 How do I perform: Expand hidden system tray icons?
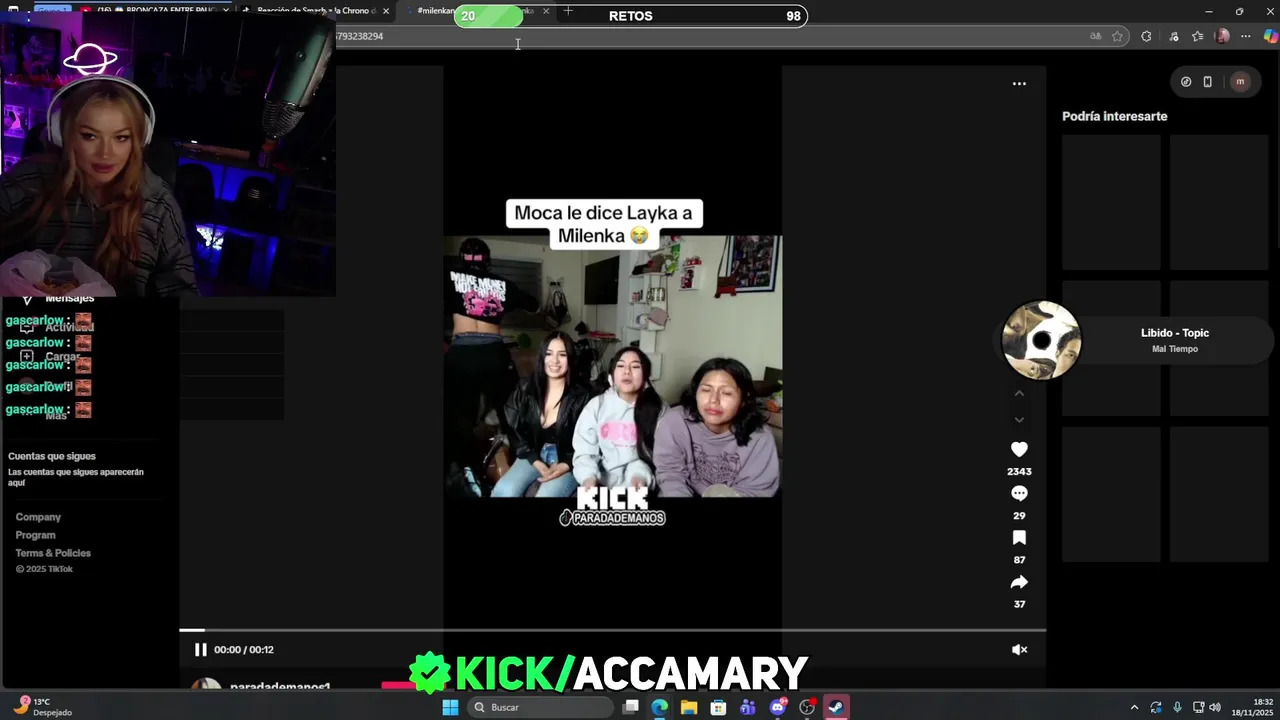click(x=1134, y=707)
